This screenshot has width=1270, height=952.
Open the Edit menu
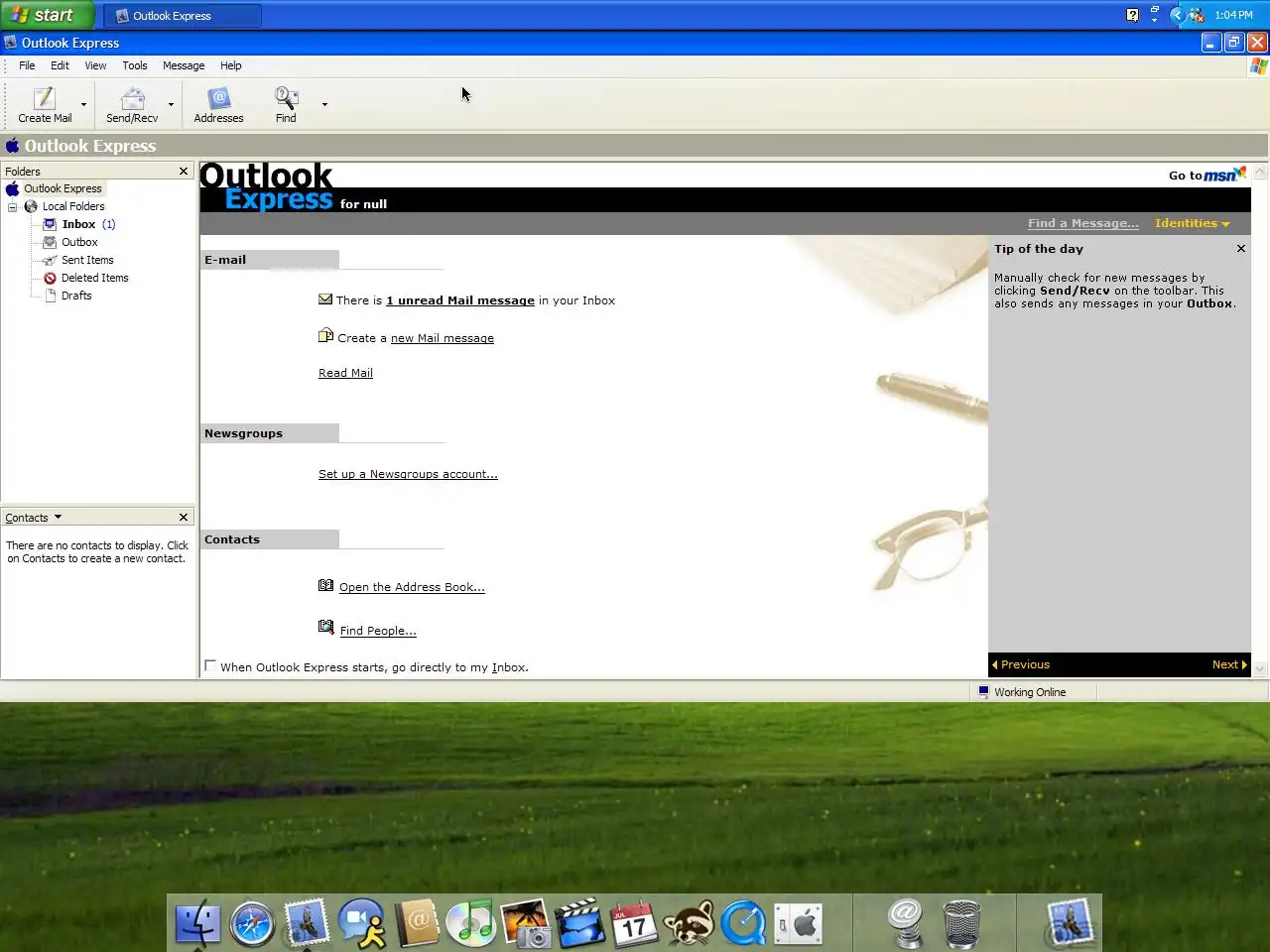pos(60,65)
